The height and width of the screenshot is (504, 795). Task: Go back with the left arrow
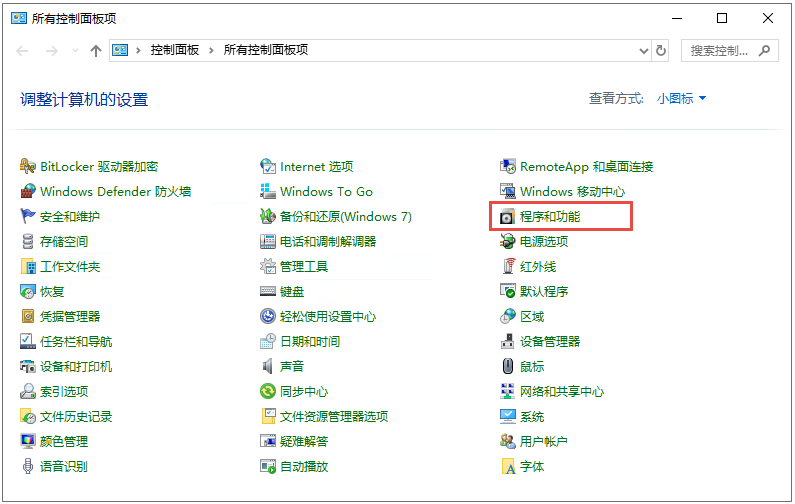22,51
